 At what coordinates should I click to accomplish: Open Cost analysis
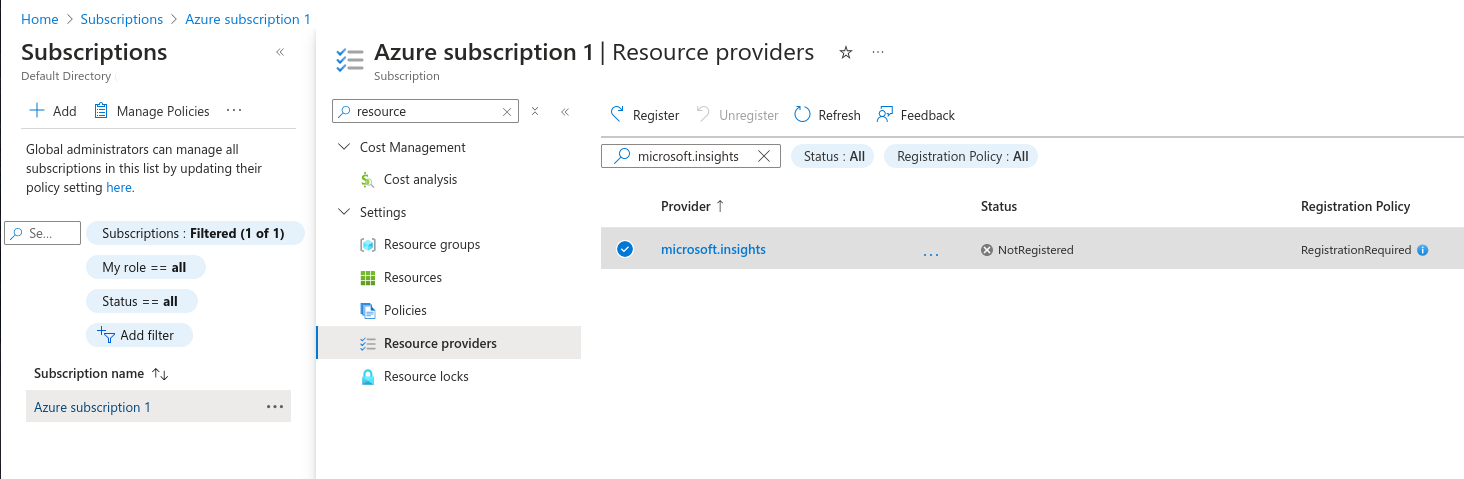click(x=420, y=179)
